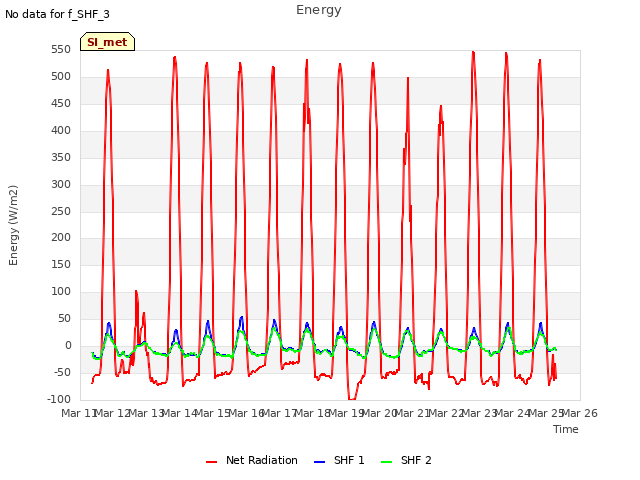
Task: Click the Energy chart title
Action: coord(319,10)
